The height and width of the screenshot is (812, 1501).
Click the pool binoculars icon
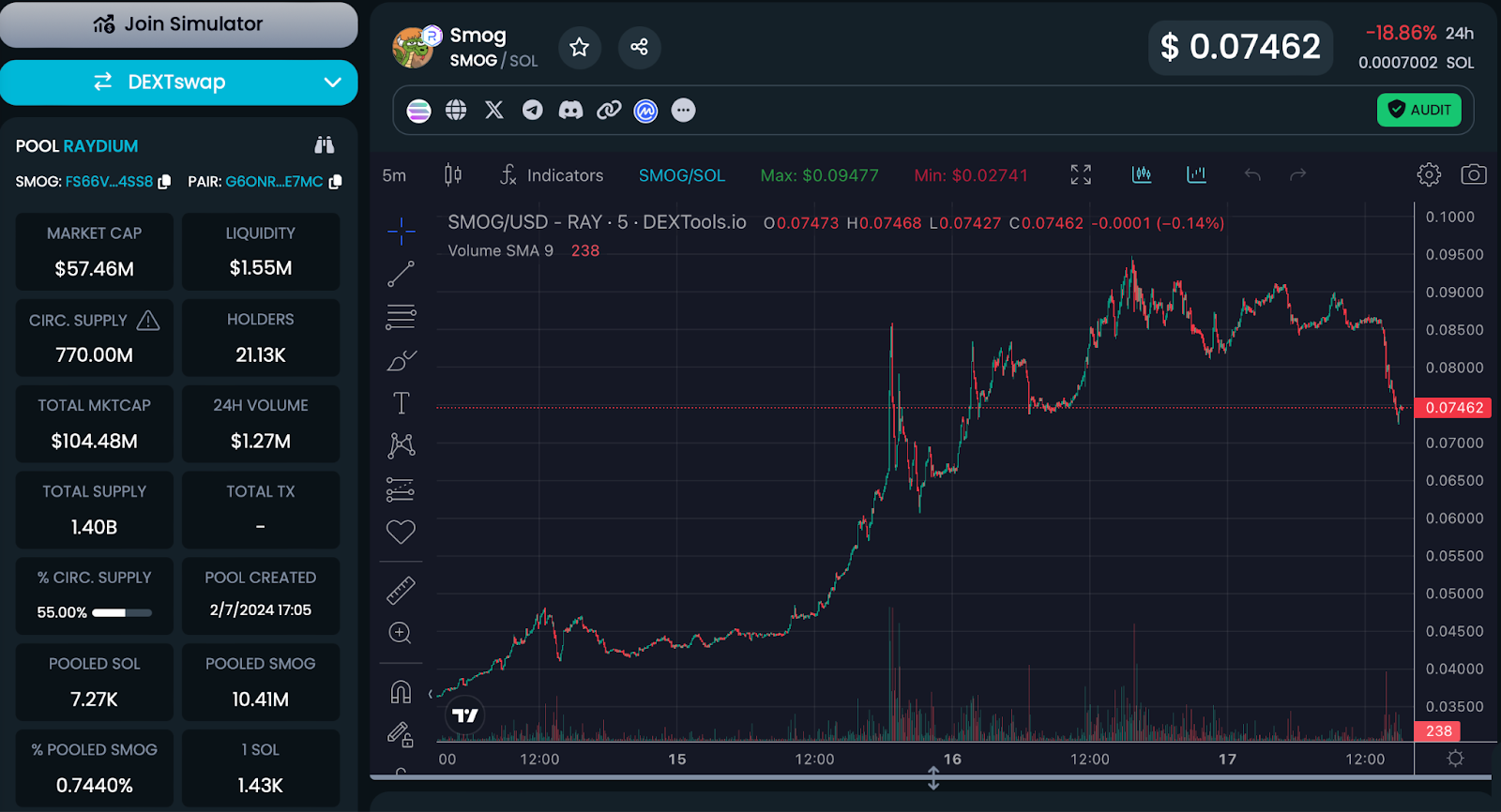pos(325,145)
